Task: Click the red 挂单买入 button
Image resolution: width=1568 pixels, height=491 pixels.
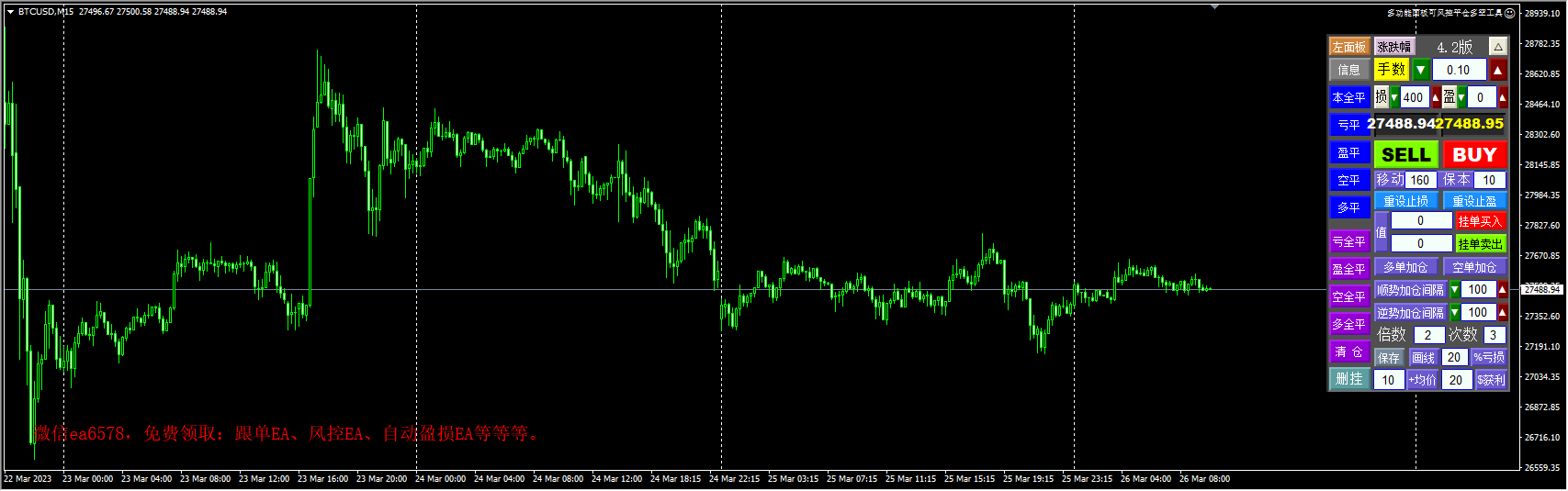Action: (x=1481, y=221)
